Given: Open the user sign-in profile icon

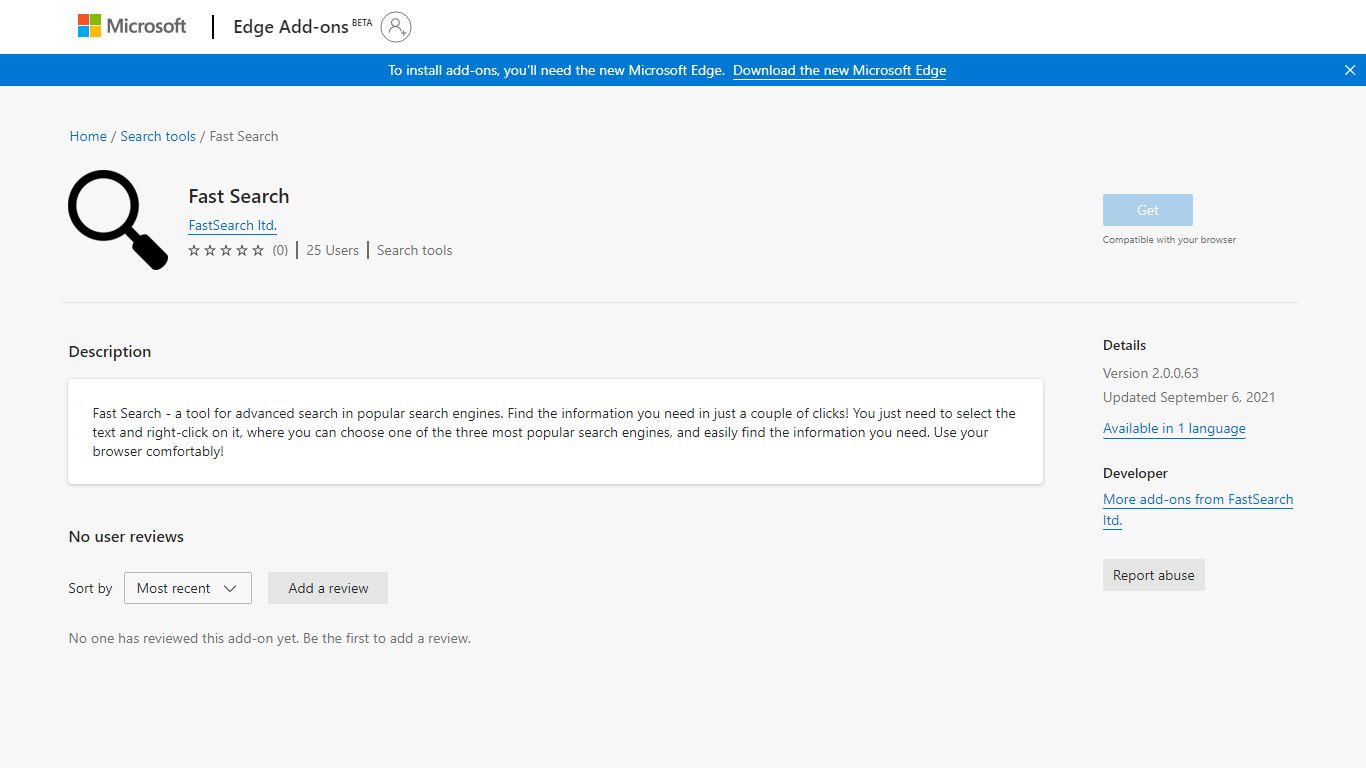Looking at the screenshot, I should click(x=396, y=27).
